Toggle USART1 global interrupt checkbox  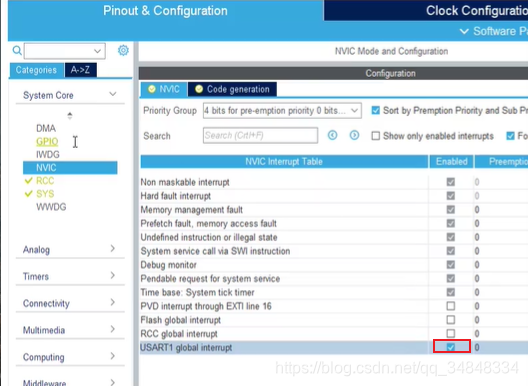pos(451,347)
